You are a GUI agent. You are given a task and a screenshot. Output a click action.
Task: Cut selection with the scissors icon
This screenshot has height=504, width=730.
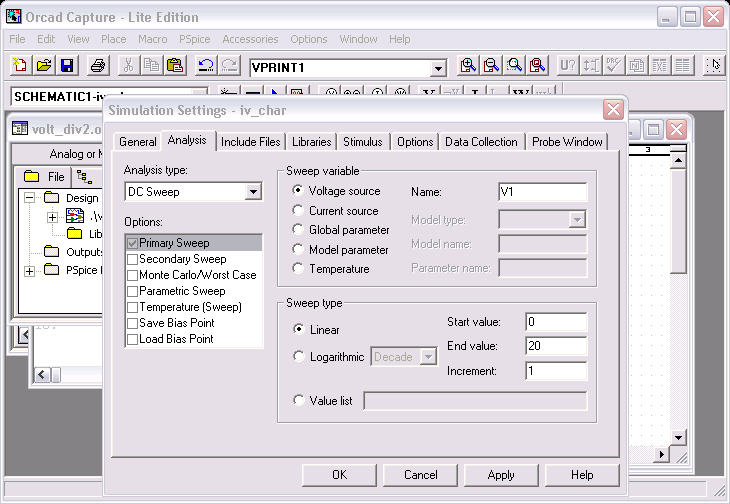(128, 66)
